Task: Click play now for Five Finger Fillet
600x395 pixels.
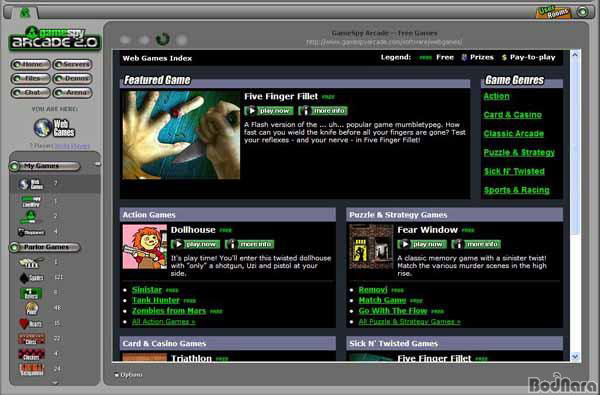Action: click(269, 111)
